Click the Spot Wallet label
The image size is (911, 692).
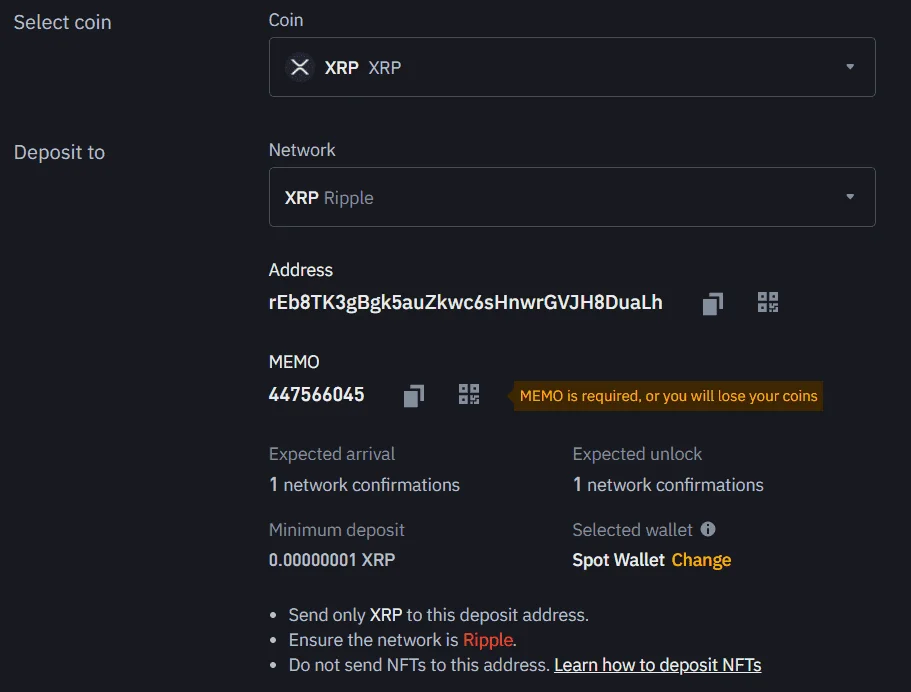pos(618,560)
